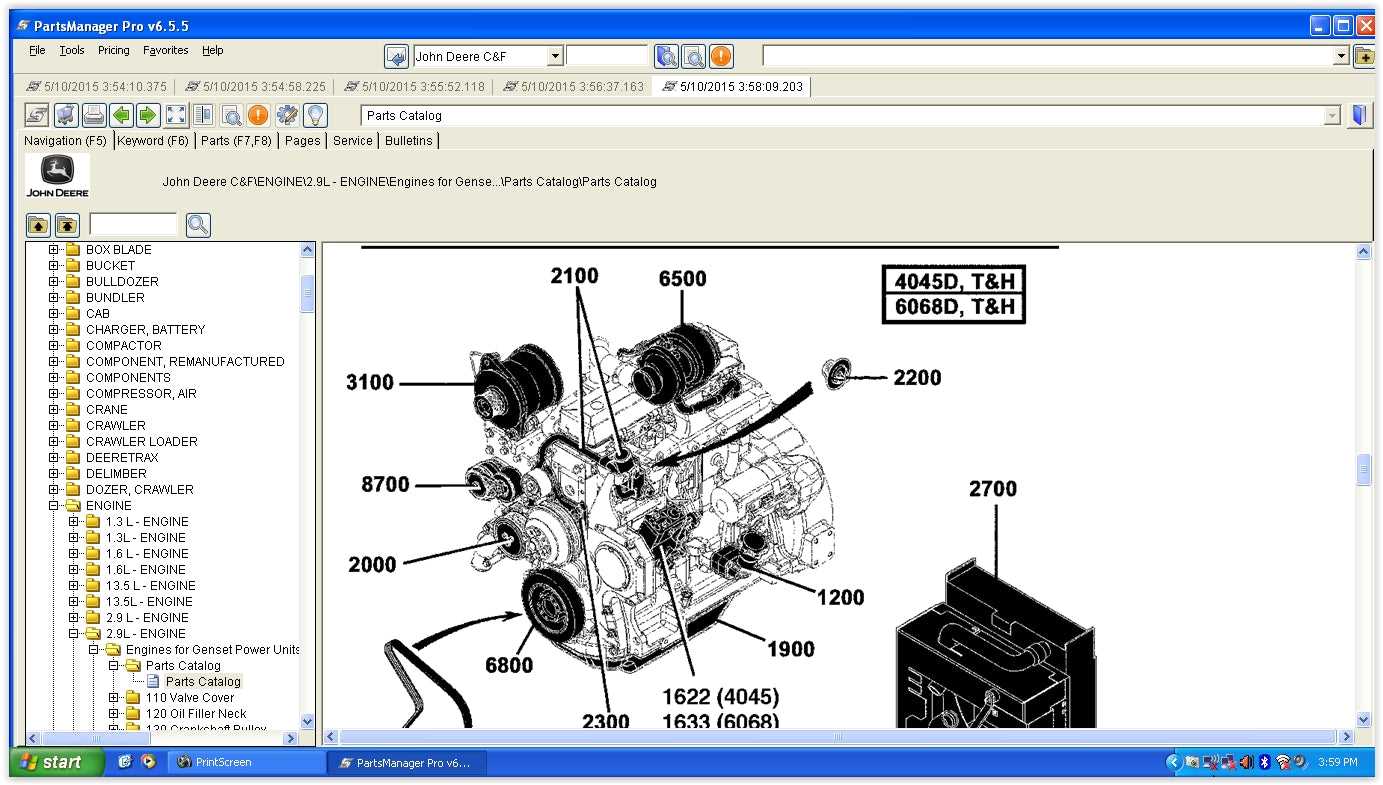1383x785 pixels.
Task: Open the File menu
Action: pos(37,50)
